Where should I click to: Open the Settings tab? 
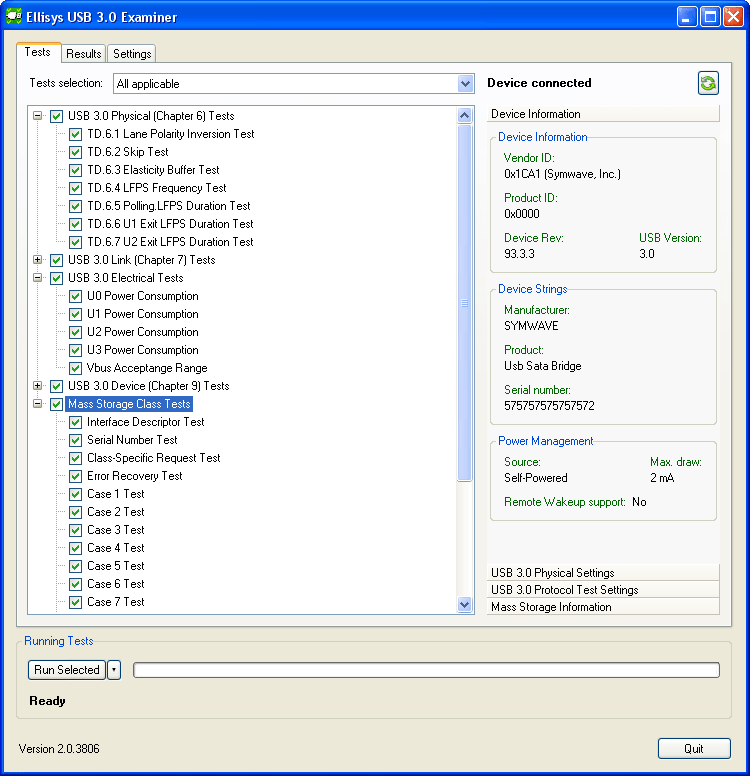(132, 54)
